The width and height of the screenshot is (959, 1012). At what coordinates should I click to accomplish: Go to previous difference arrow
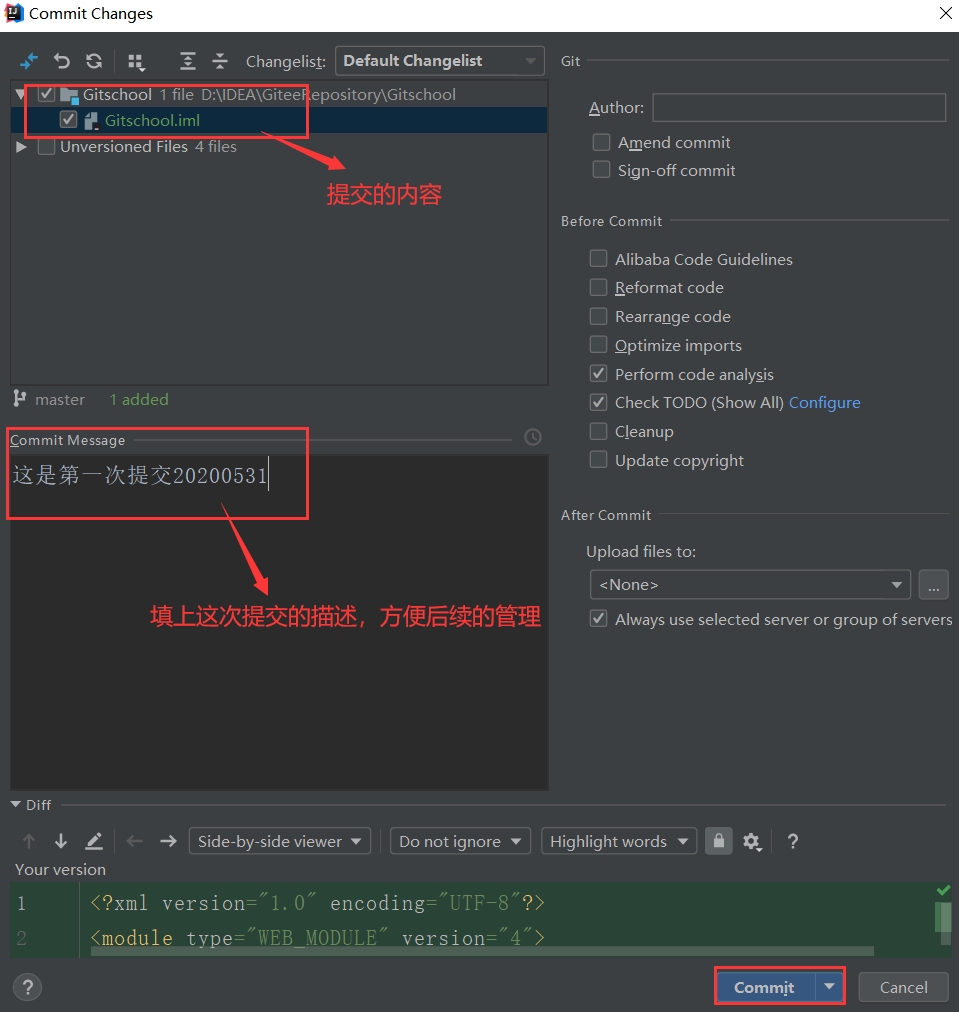pyautogui.click(x=29, y=841)
